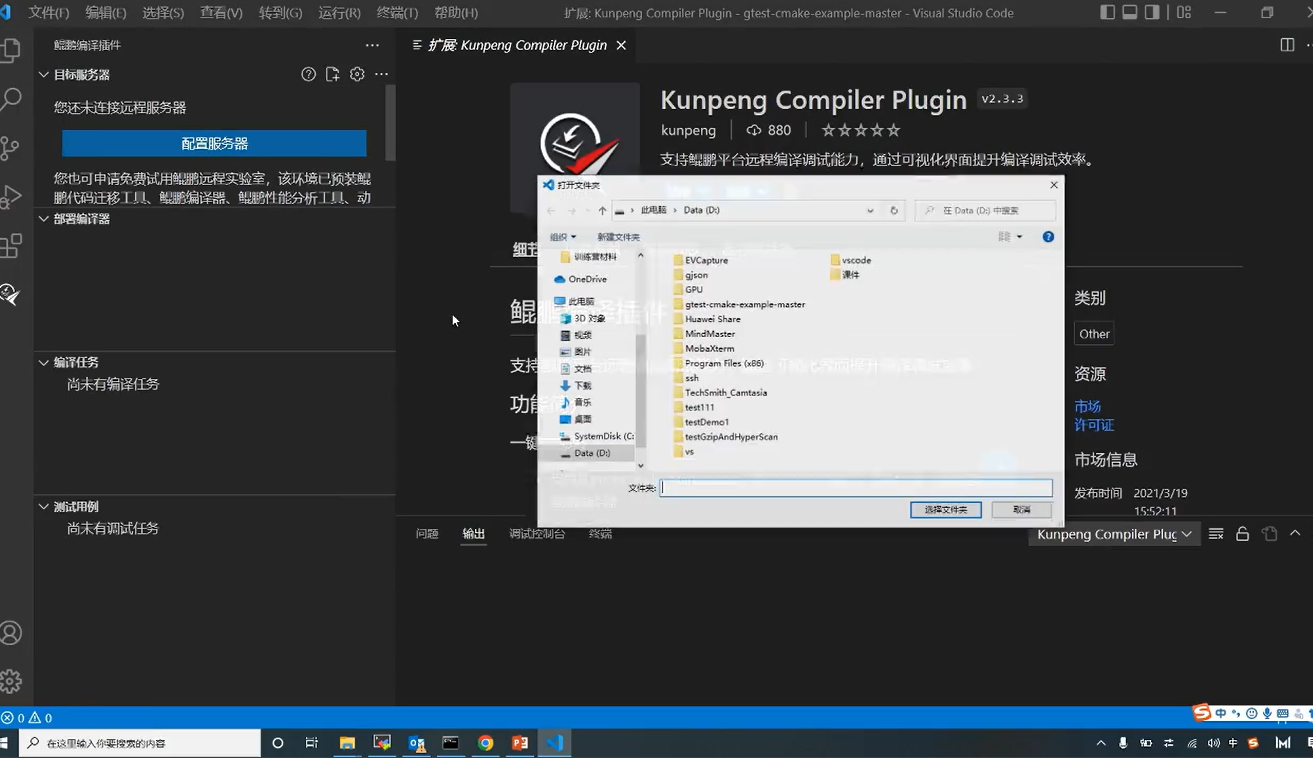
Task: Click the search box in the folder dialog
Action: pyautogui.click(x=985, y=211)
